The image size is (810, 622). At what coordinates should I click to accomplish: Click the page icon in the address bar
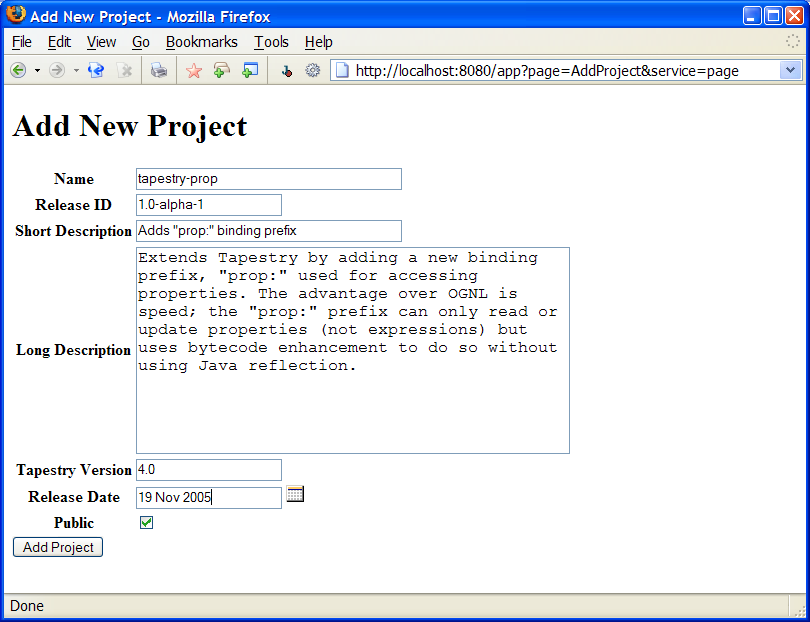point(342,70)
